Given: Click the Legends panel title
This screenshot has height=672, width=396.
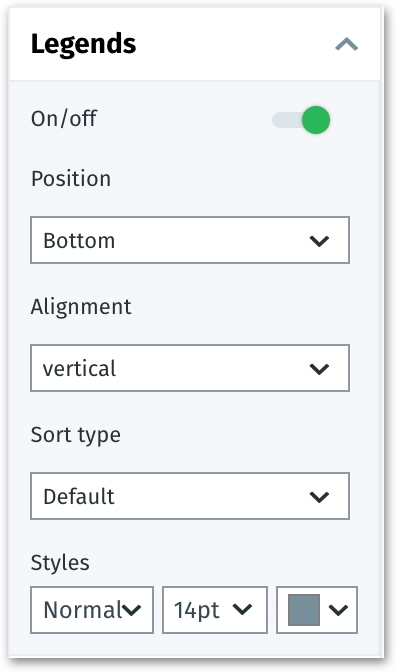Looking at the screenshot, I should (84, 44).
